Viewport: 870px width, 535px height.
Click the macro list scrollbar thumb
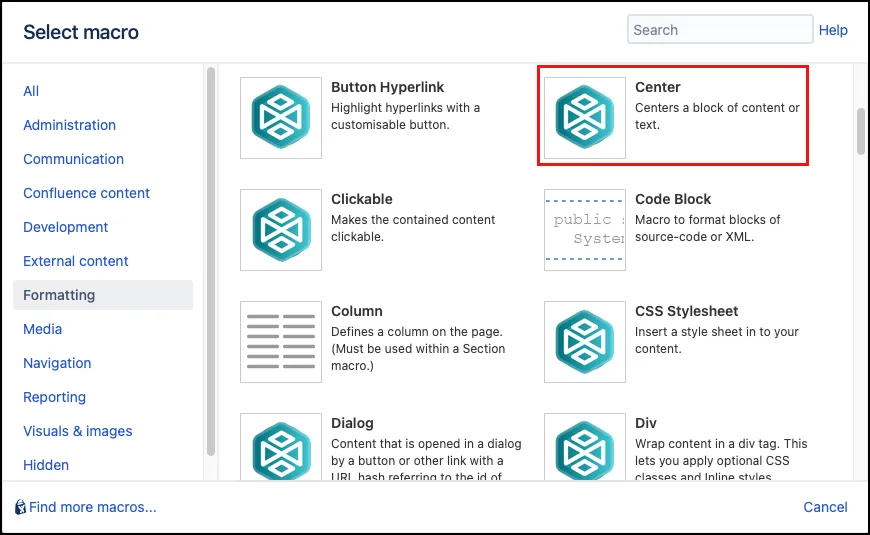861,132
